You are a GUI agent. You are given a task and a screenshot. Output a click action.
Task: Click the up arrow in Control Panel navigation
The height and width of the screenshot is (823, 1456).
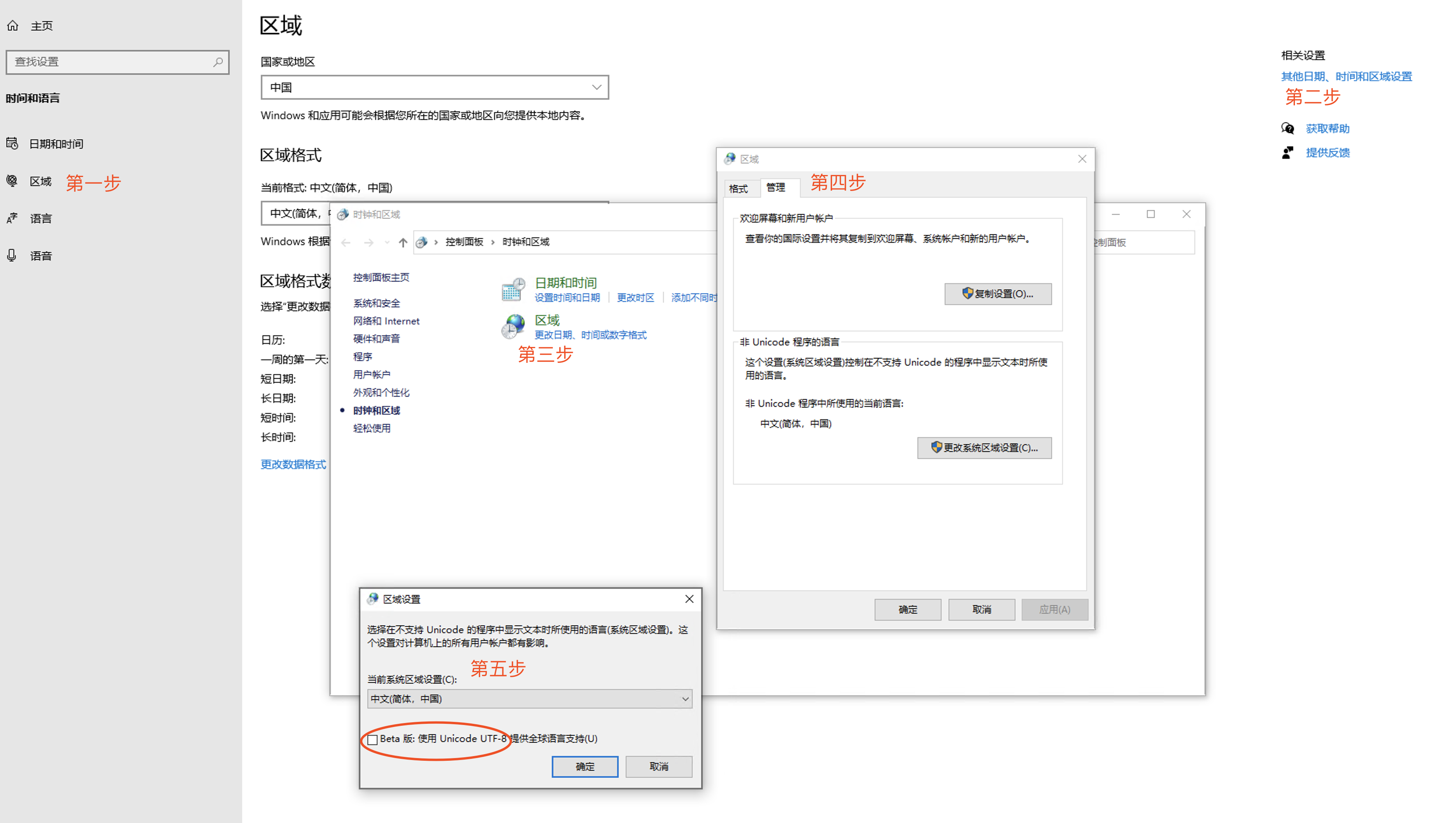[403, 242]
